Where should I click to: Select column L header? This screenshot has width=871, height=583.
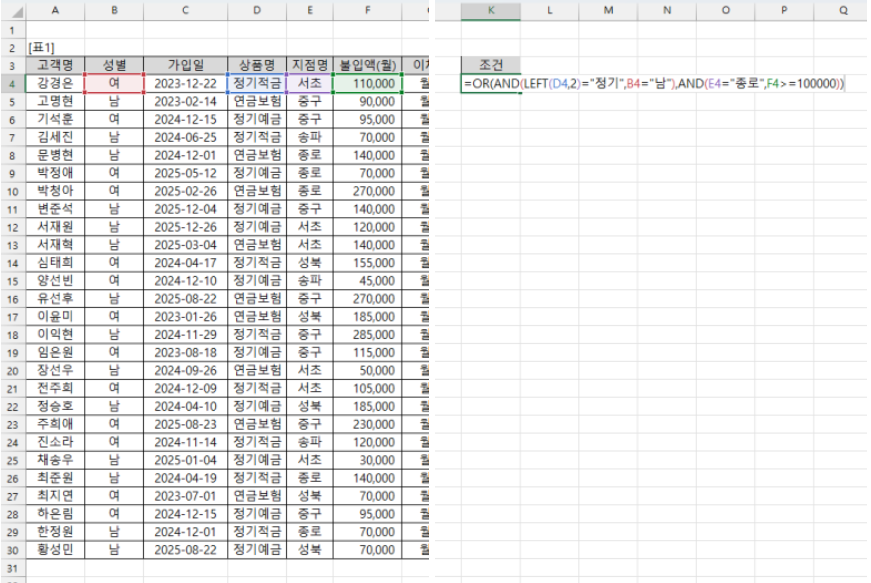[549, 11]
